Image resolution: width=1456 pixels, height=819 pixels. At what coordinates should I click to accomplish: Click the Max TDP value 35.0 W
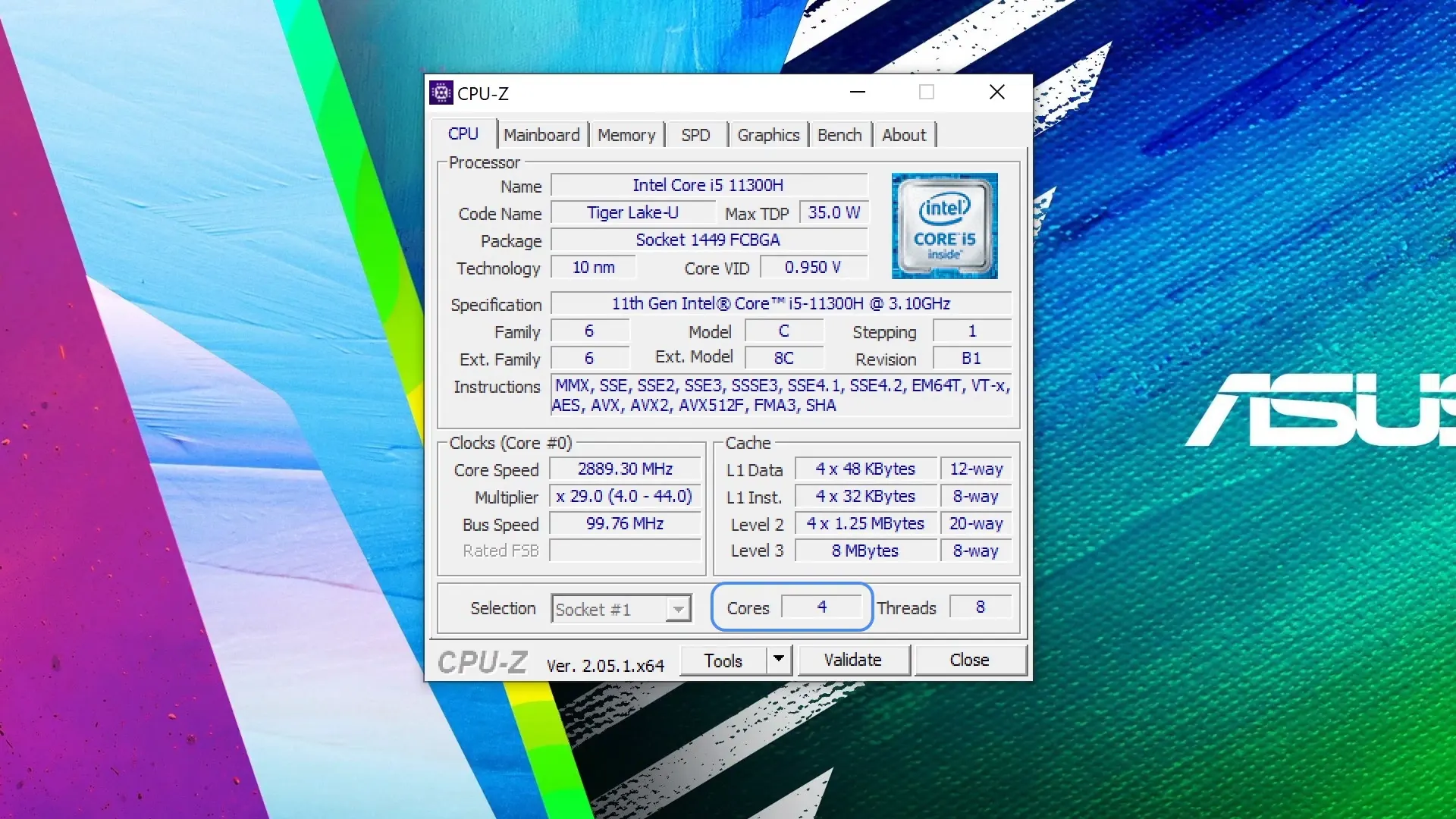click(833, 212)
